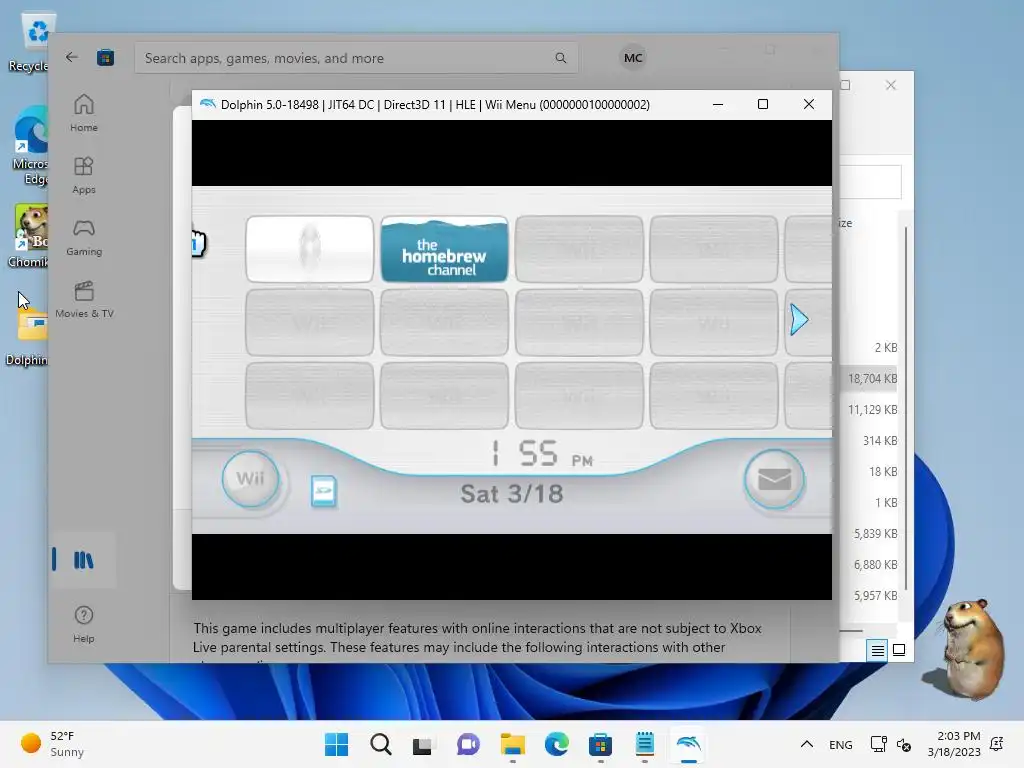Open Microsoft Edge from taskbar
1024x768 pixels.
point(556,744)
